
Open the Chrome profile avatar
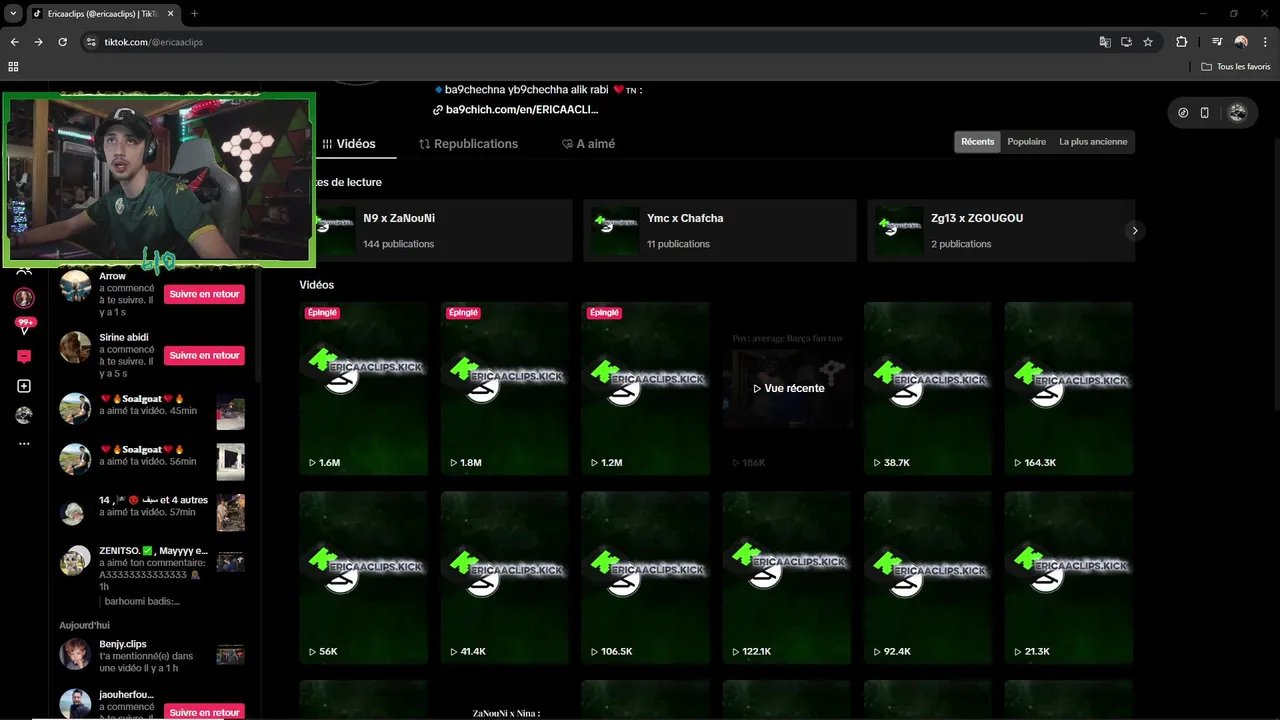tap(1241, 42)
